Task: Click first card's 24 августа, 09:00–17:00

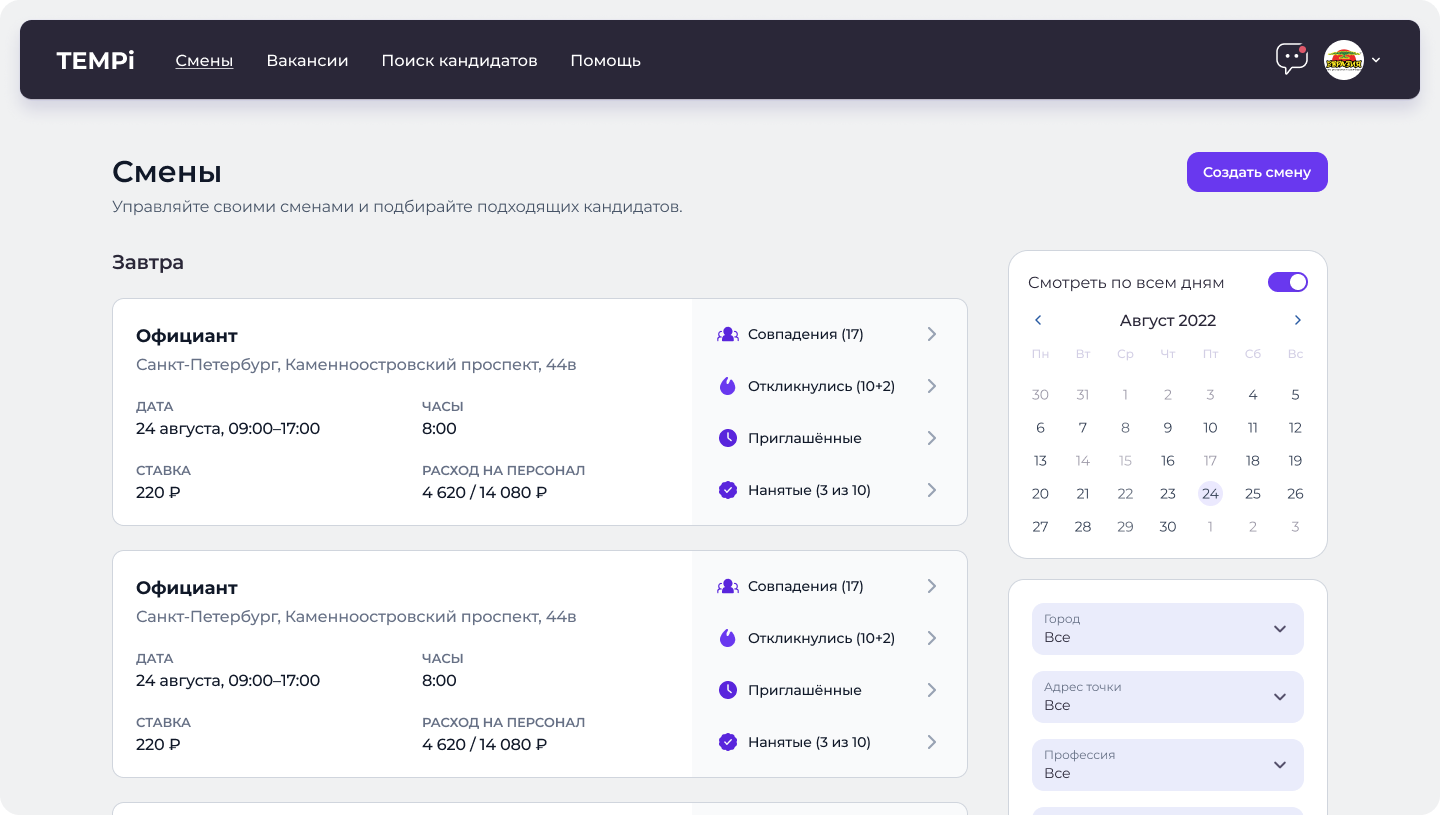Action: pos(228,429)
